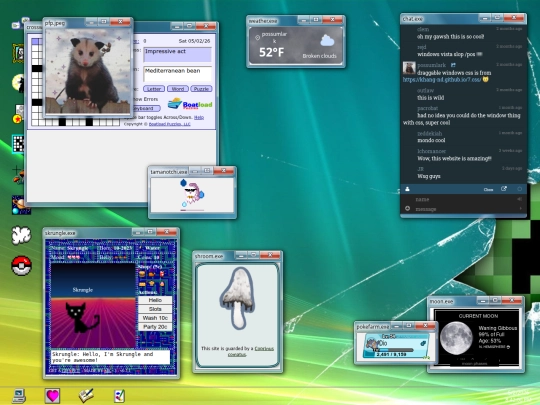Click the 'mondo cool' chat message
Viewport: 540px width, 405px height.
tap(431, 140)
